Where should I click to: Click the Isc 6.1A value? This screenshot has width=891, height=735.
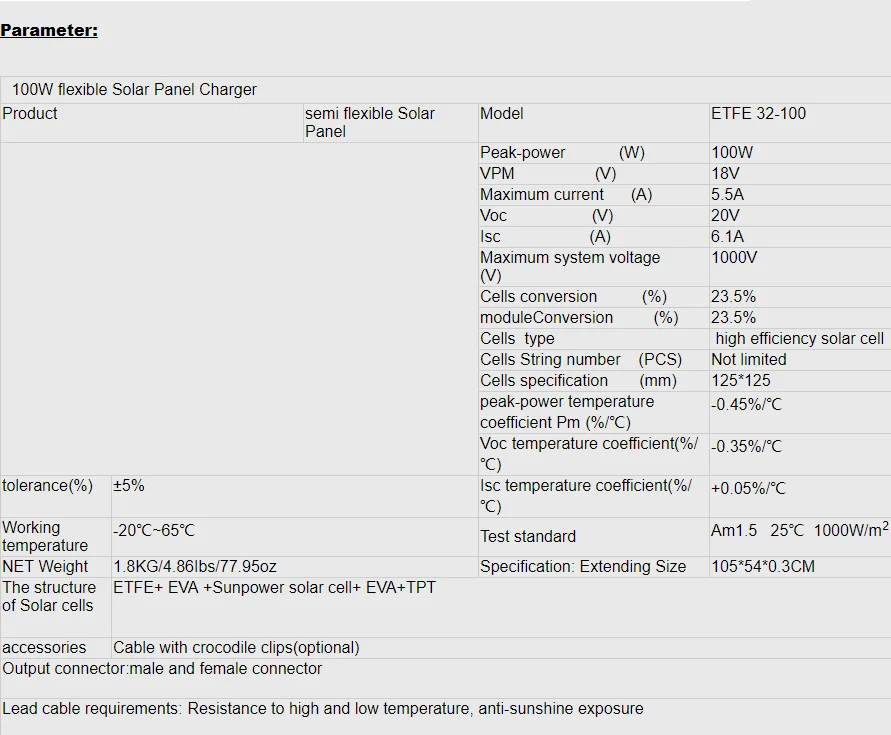(727, 236)
